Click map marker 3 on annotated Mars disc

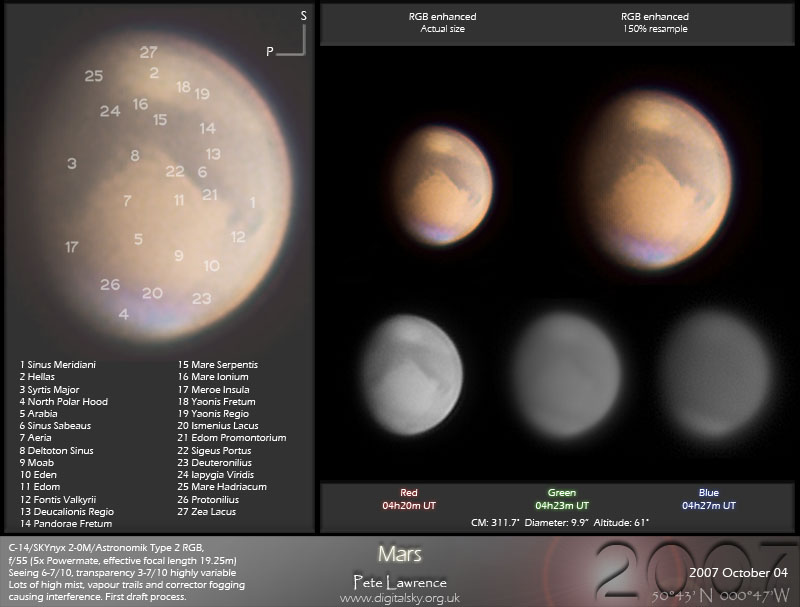pos(72,163)
